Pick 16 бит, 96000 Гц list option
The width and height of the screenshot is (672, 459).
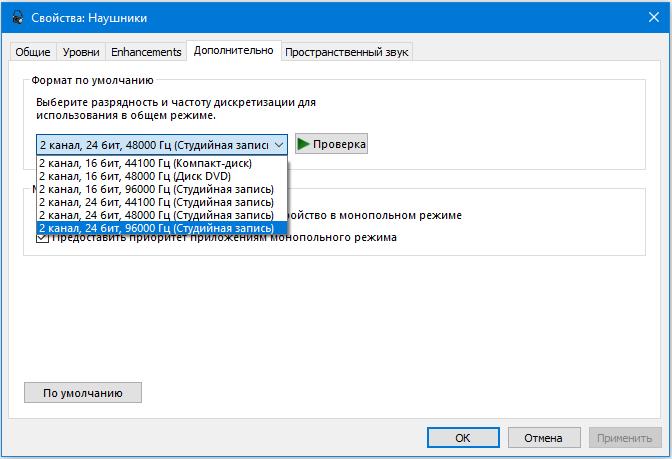(x=155, y=189)
